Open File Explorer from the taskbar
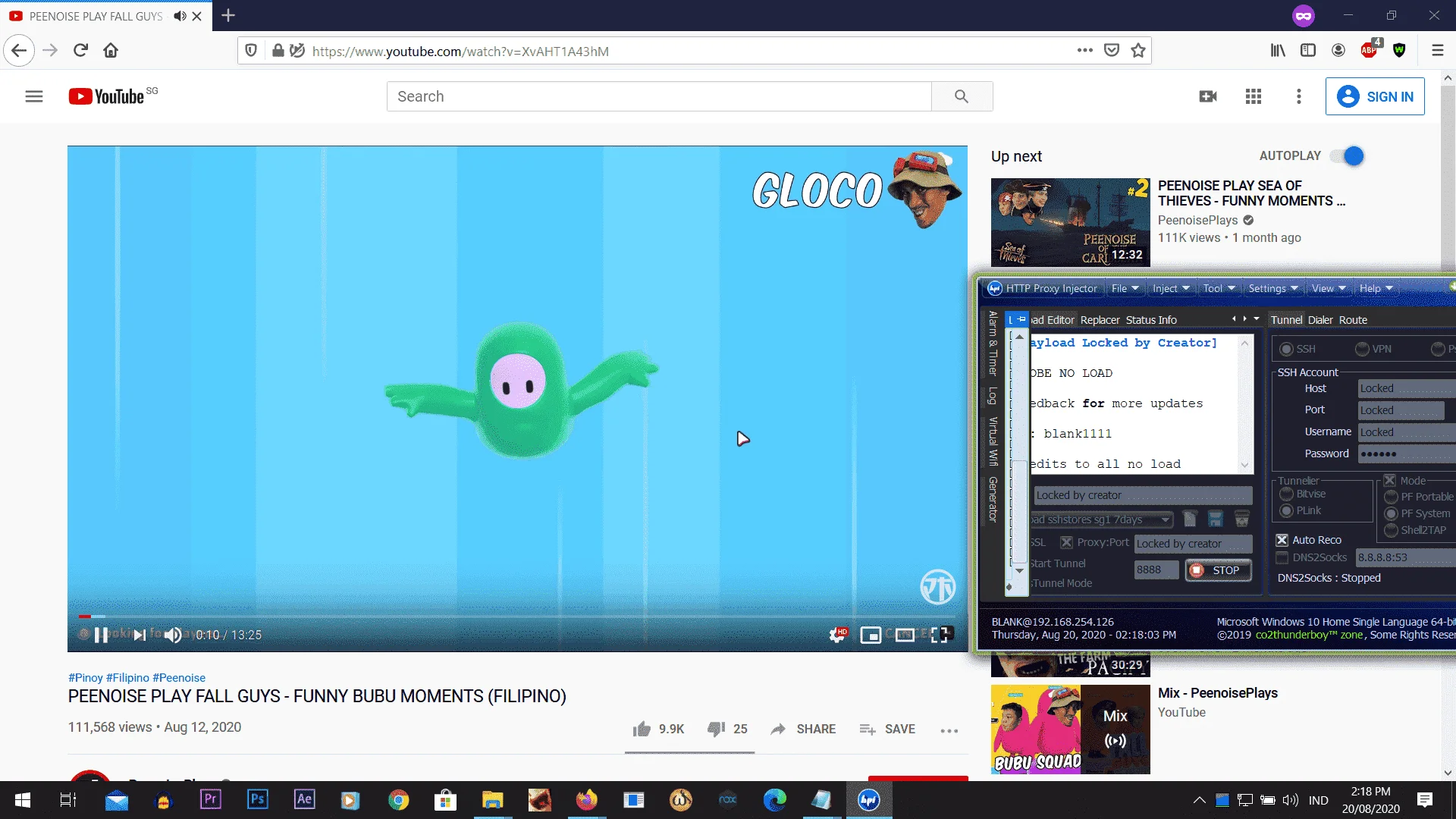This screenshot has width=1456, height=819. coord(493,800)
